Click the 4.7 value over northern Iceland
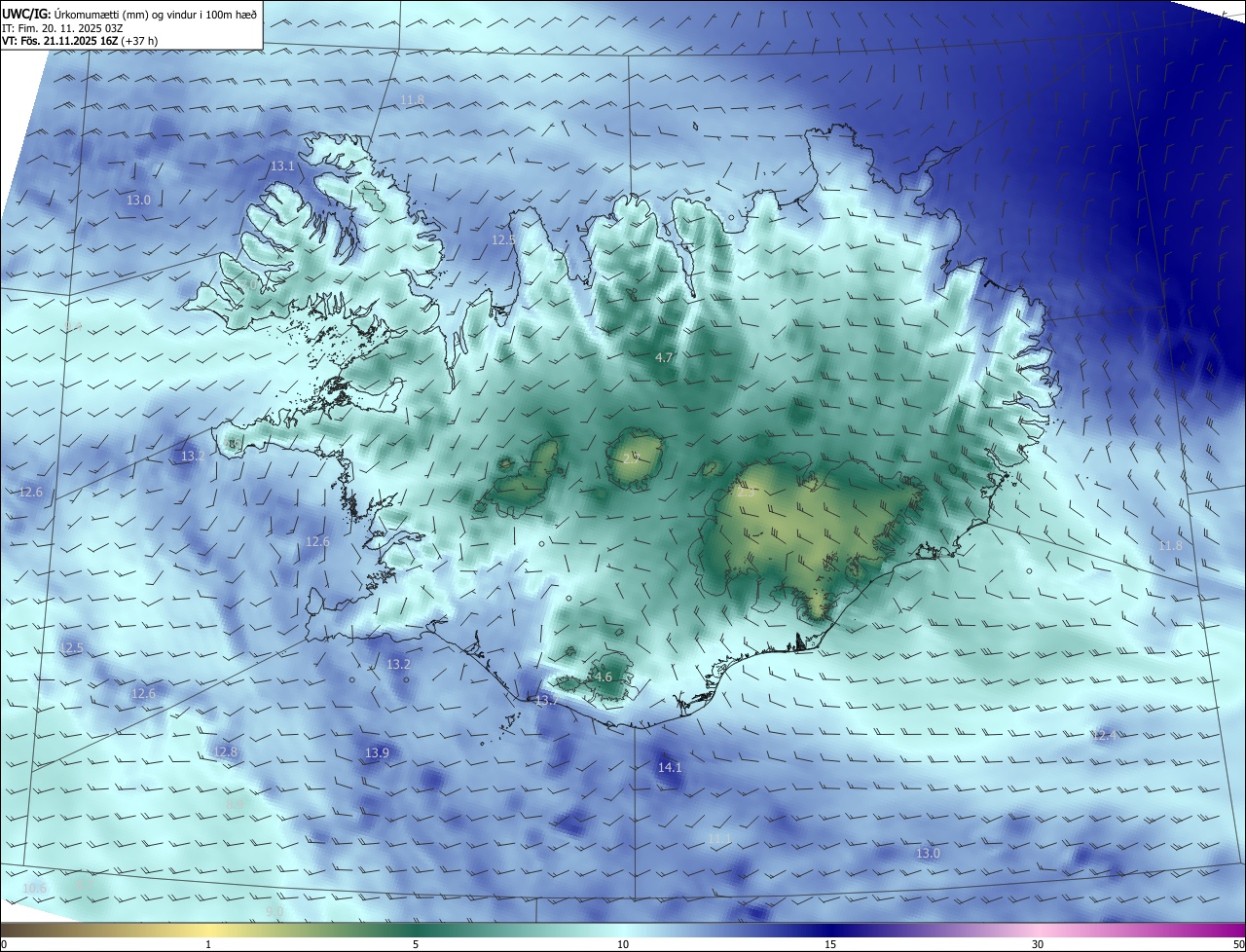 pos(664,358)
